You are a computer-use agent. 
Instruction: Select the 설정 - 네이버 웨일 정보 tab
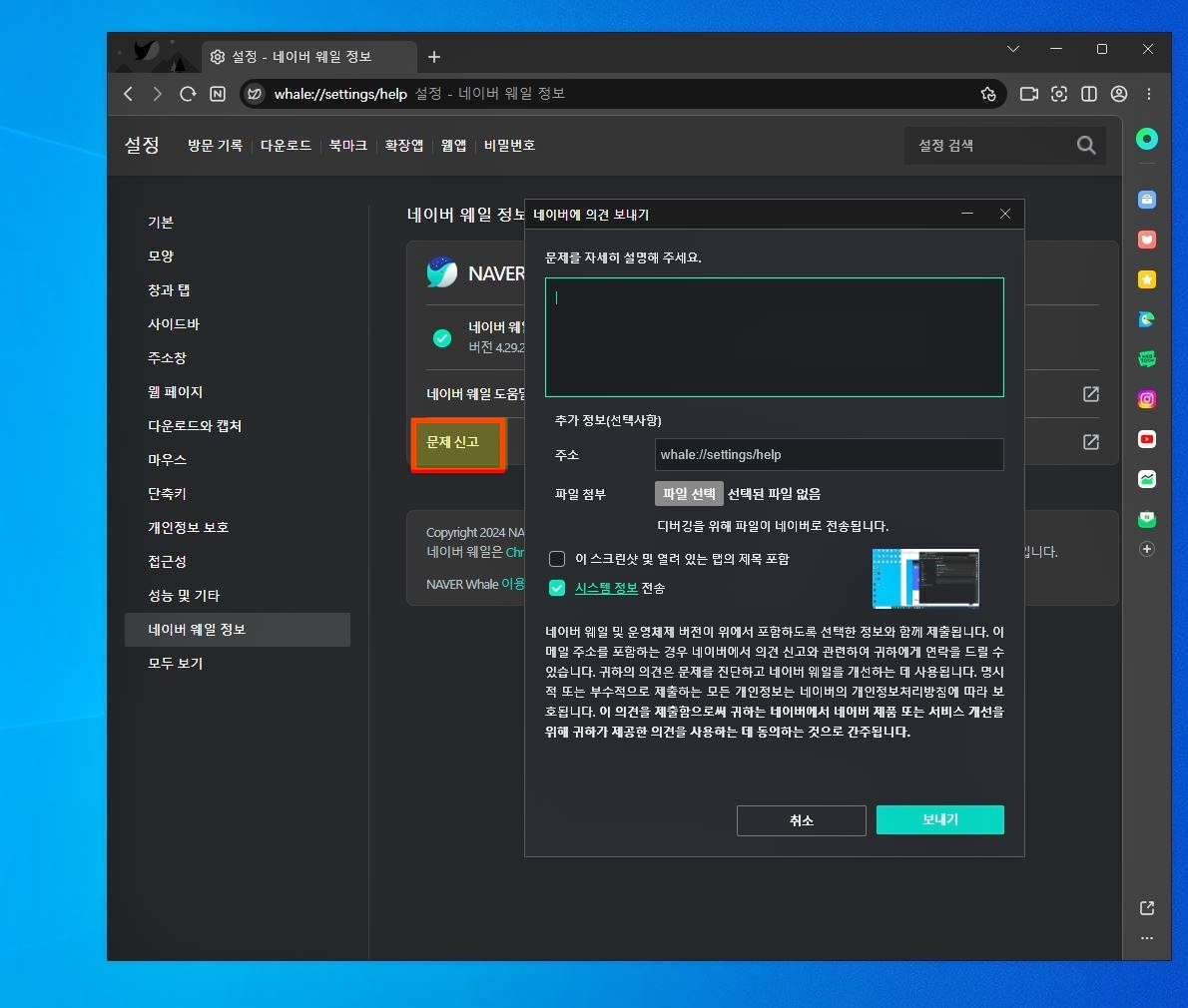point(309,57)
